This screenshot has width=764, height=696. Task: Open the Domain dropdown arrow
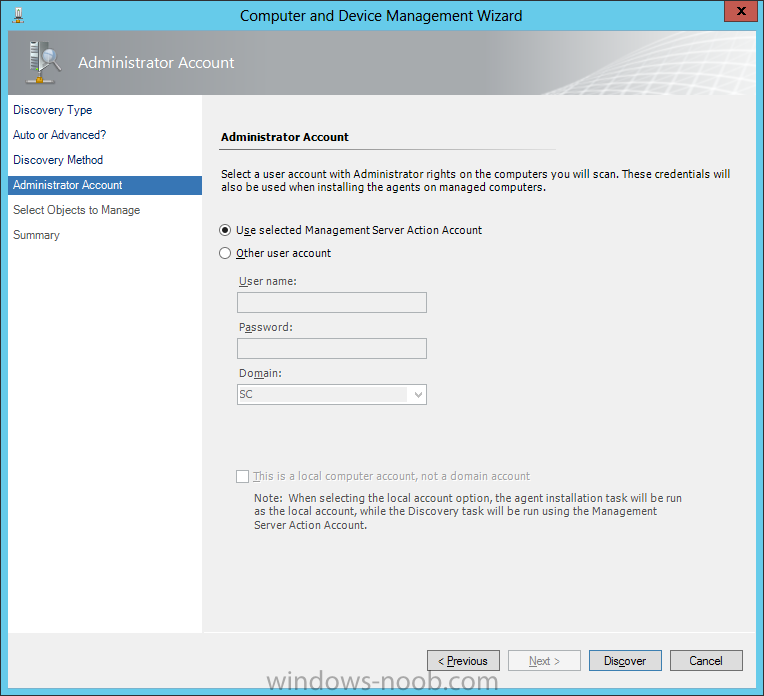pyautogui.click(x=418, y=395)
